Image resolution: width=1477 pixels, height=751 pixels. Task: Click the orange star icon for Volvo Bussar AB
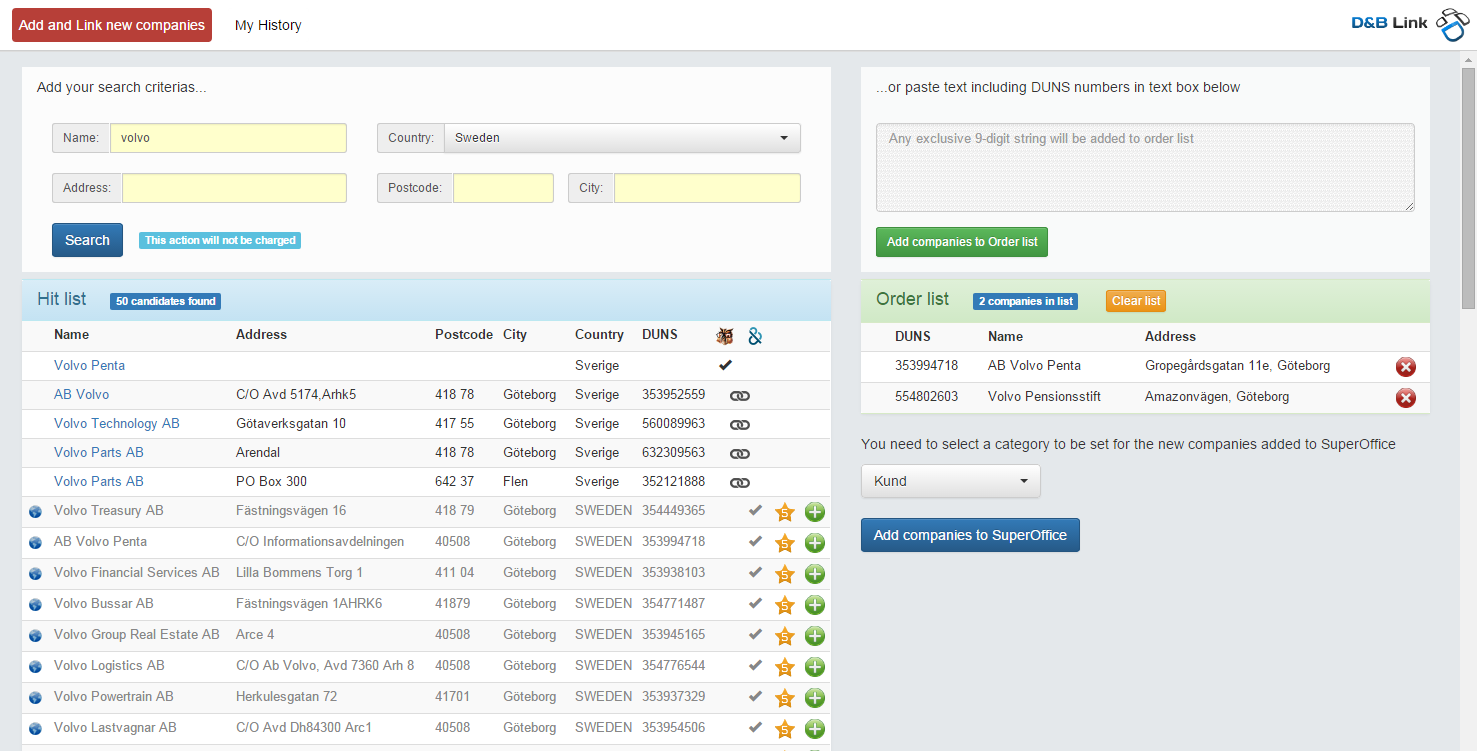785,605
